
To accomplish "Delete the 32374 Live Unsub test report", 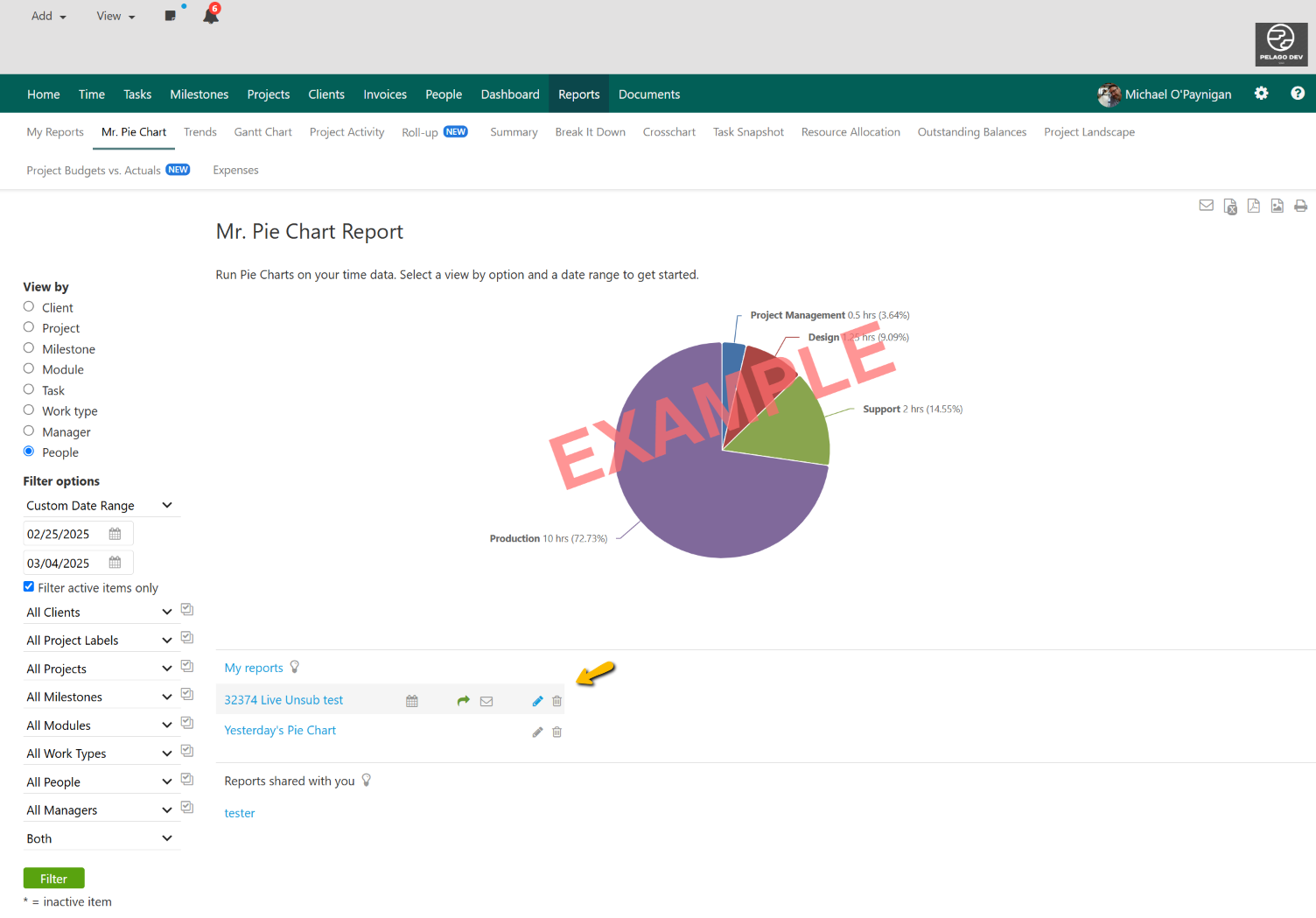I will pyautogui.click(x=556, y=700).
